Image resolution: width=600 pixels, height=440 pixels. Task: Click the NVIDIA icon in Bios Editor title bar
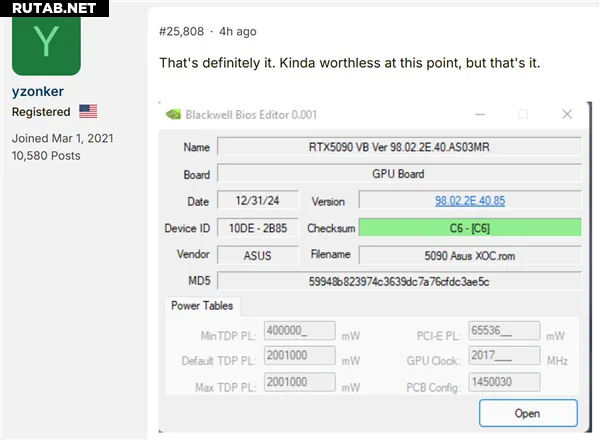(173, 114)
